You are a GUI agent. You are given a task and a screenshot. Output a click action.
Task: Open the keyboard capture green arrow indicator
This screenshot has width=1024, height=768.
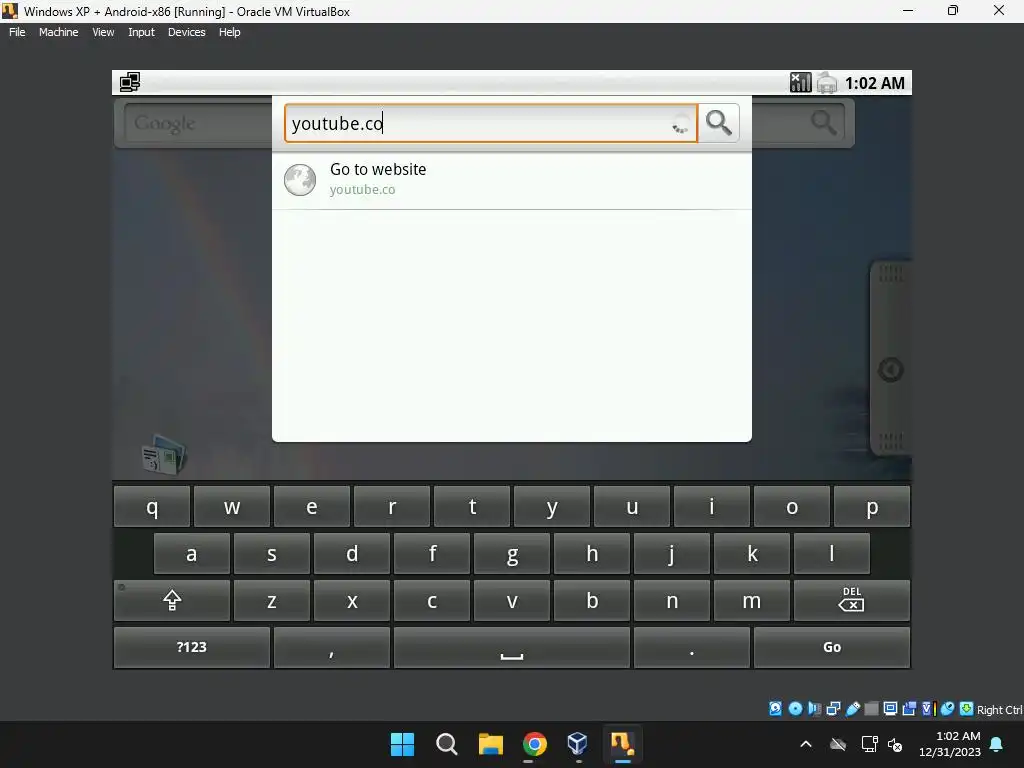(967, 709)
